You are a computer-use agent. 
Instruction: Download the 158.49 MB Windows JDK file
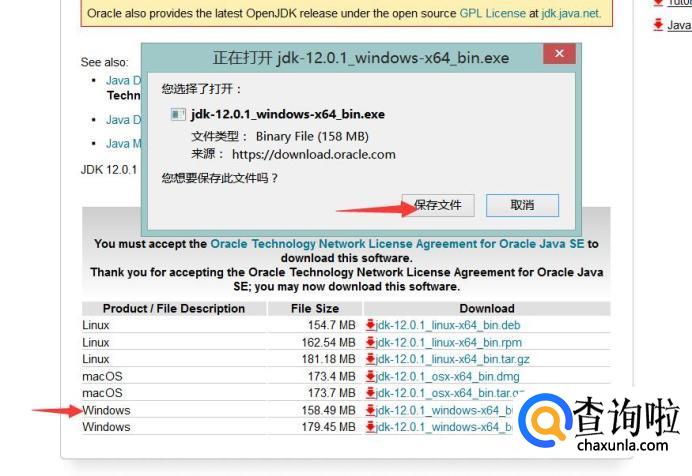pos(444,410)
